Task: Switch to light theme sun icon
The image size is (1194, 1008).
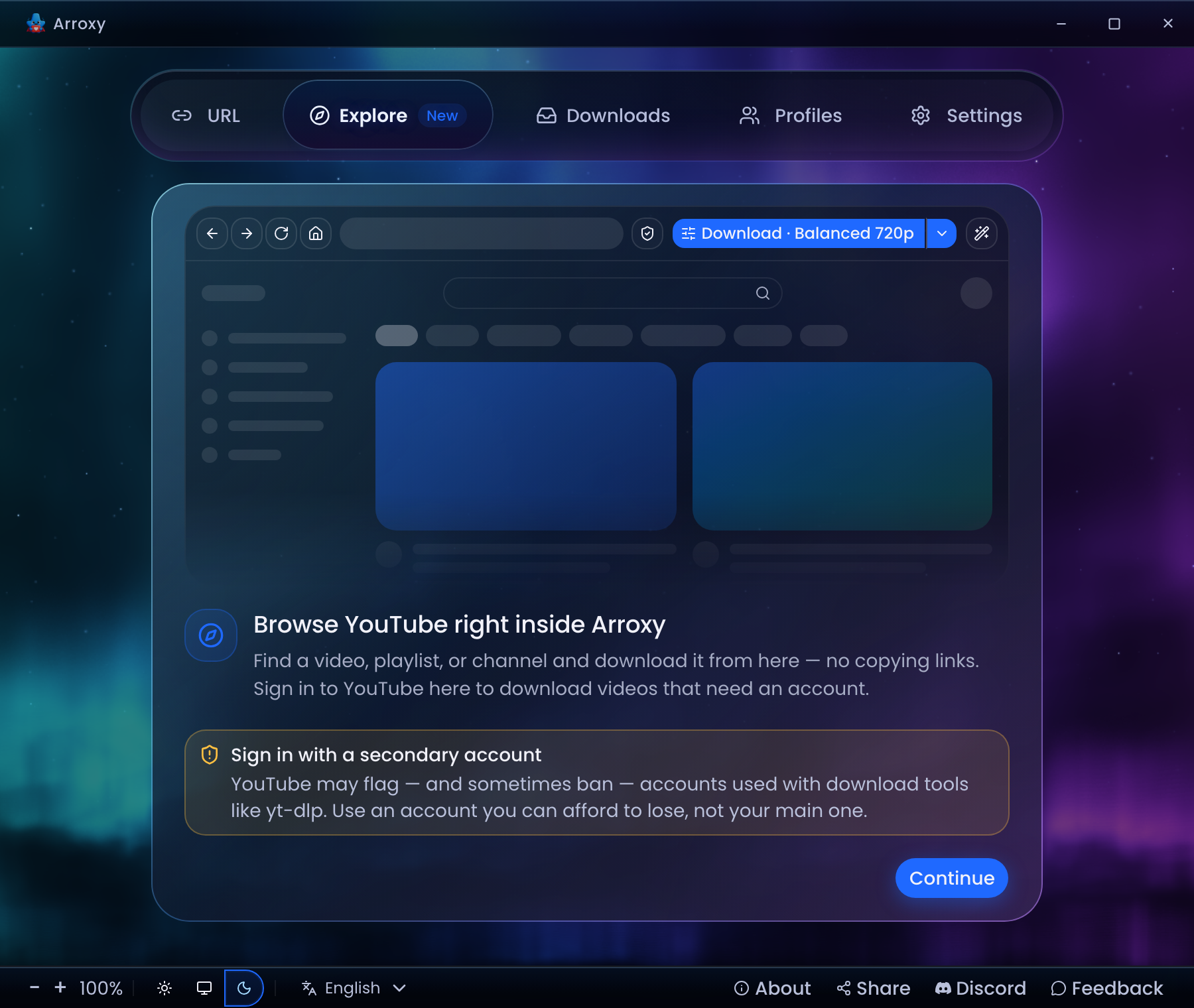Action: coord(165,988)
